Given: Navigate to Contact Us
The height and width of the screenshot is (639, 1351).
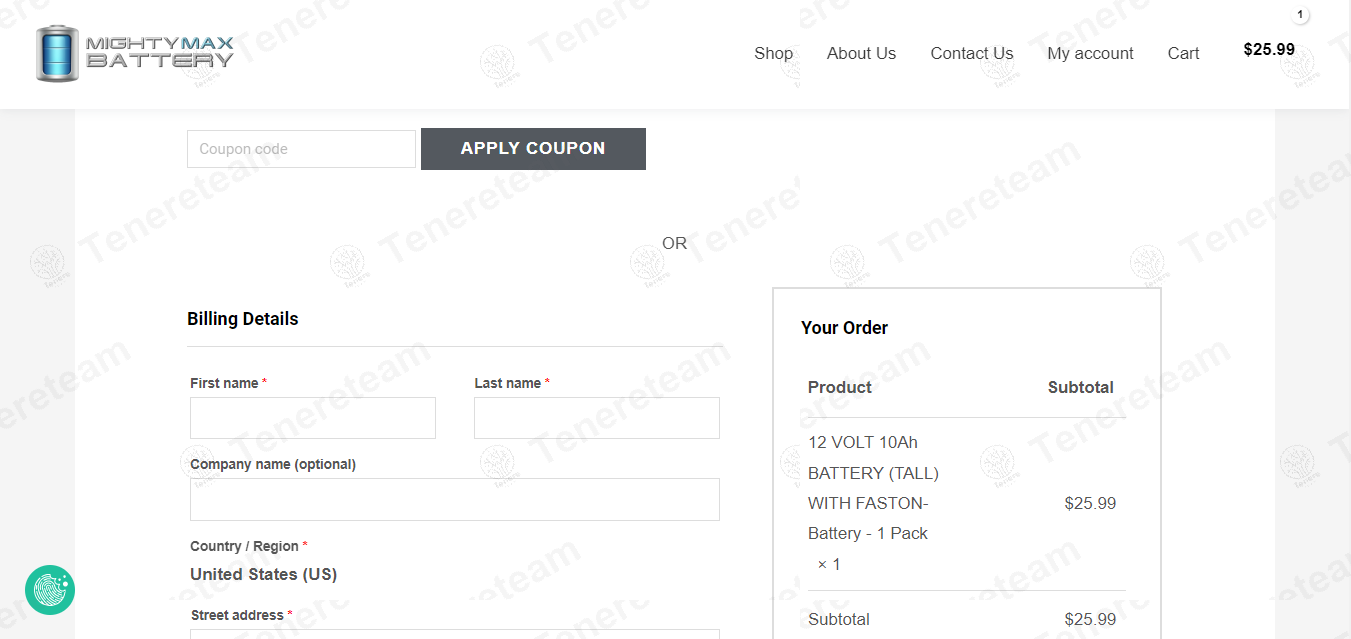Looking at the screenshot, I should point(971,54).
